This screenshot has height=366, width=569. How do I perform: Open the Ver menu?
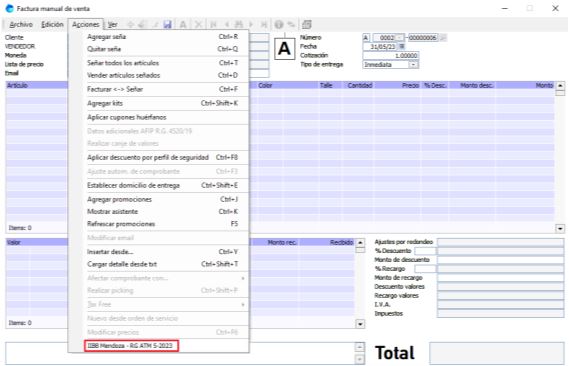(x=112, y=25)
